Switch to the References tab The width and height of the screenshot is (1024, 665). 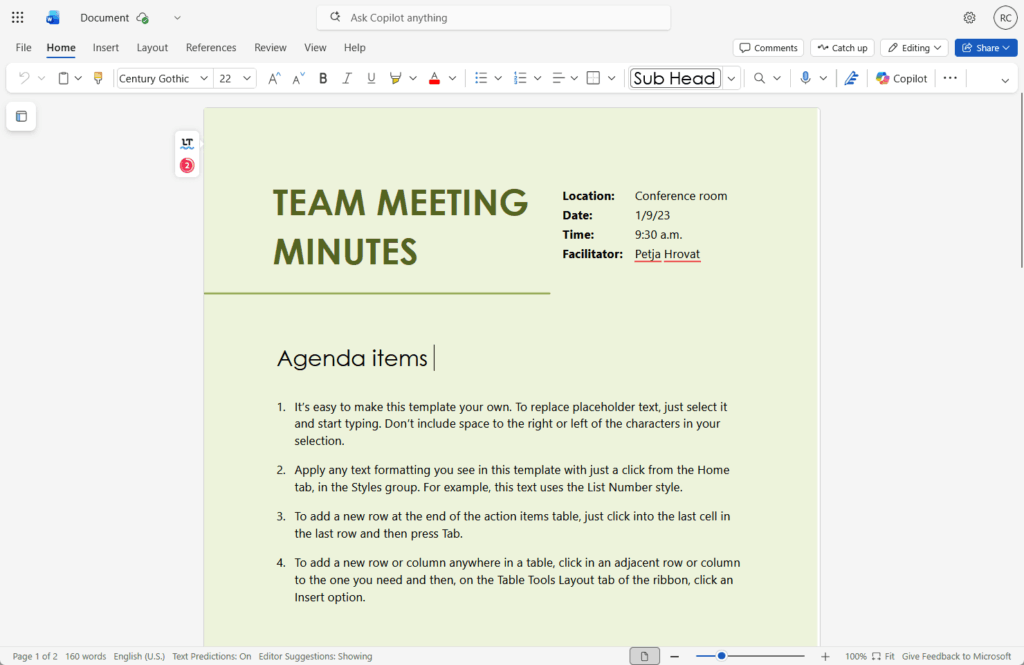click(x=211, y=48)
